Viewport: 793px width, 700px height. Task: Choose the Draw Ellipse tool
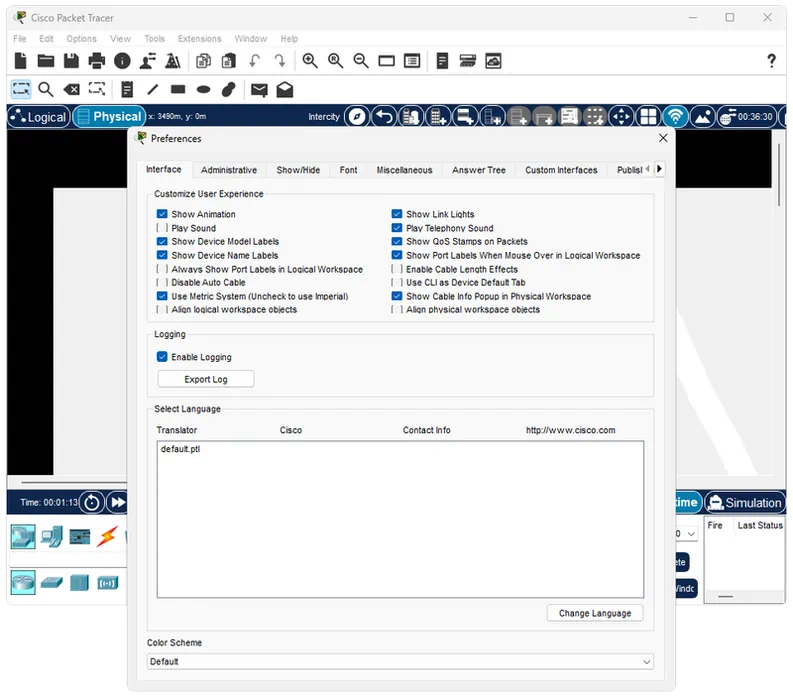pyautogui.click(x=203, y=90)
